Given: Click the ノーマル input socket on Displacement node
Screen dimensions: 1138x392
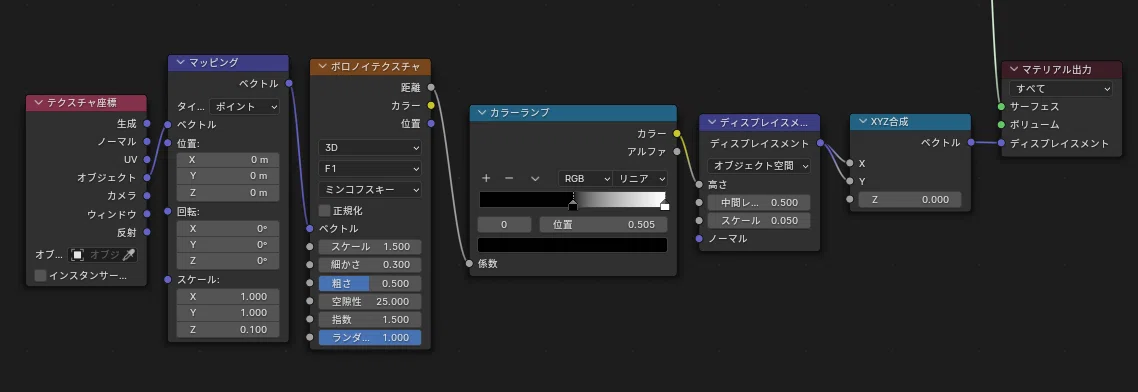Looking at the screenshot, I should [x=699, y=238].
